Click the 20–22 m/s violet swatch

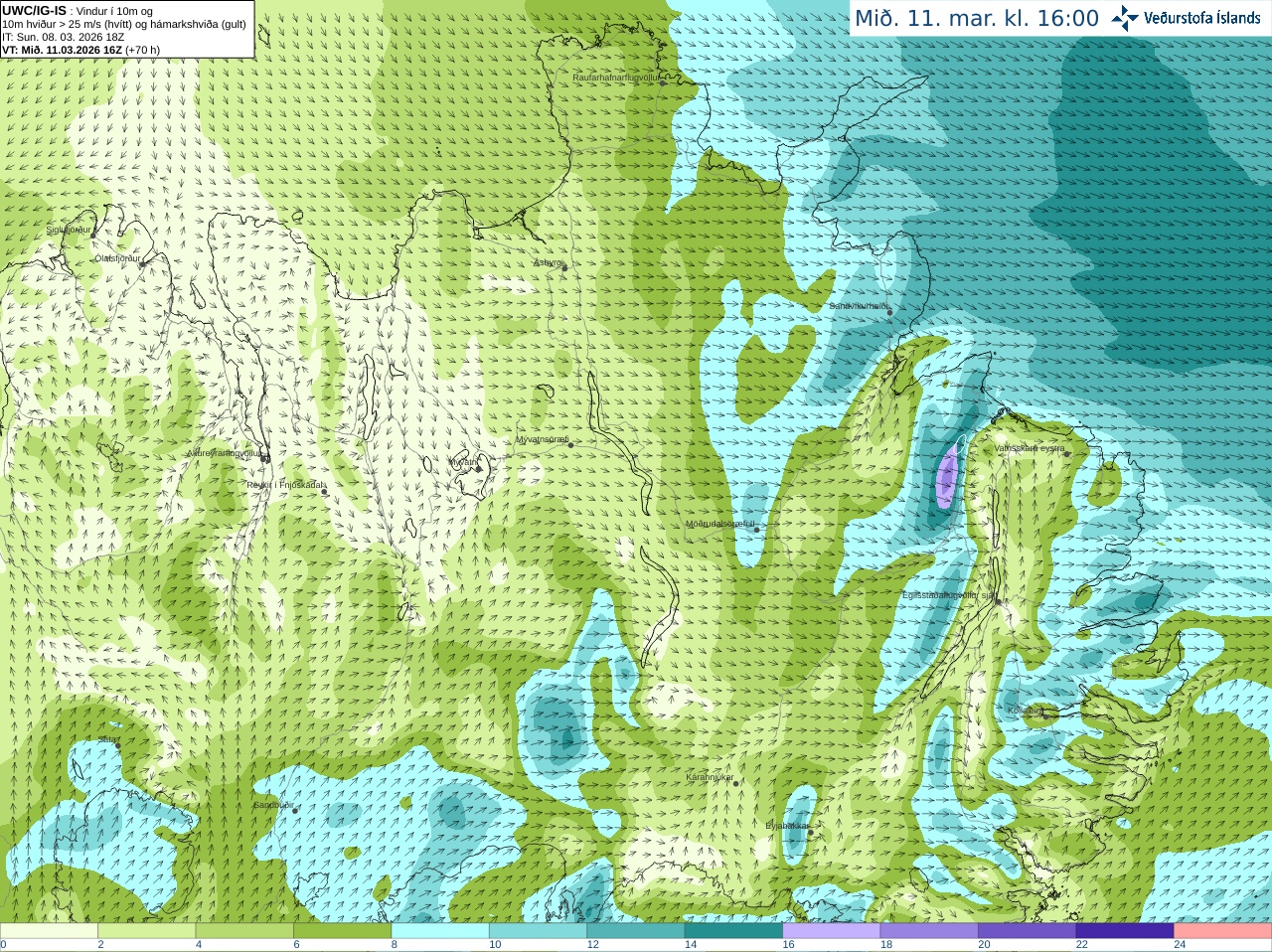click(x=1028, y=931)
